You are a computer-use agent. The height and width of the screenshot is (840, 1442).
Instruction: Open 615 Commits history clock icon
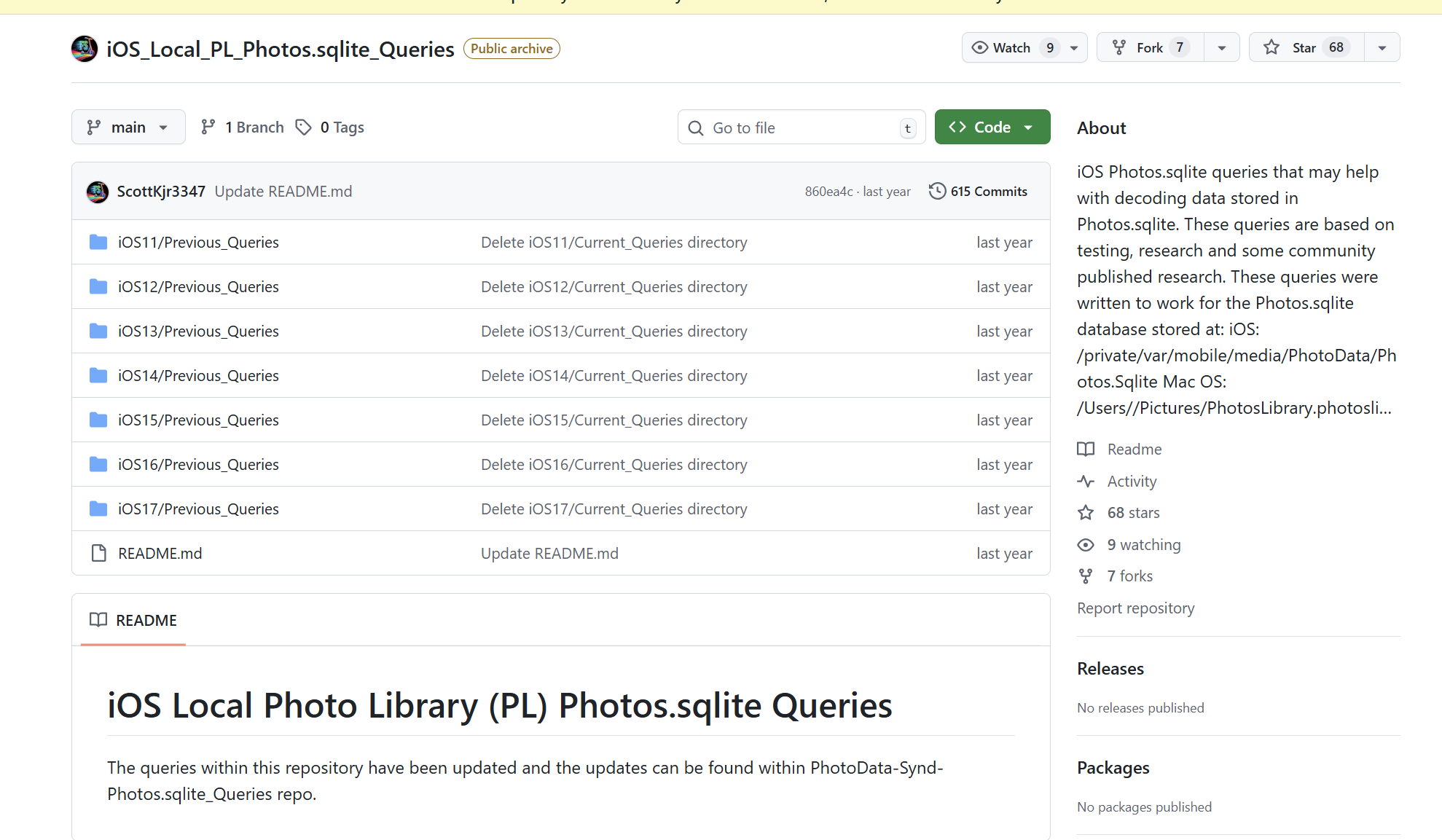click(937, 191)
